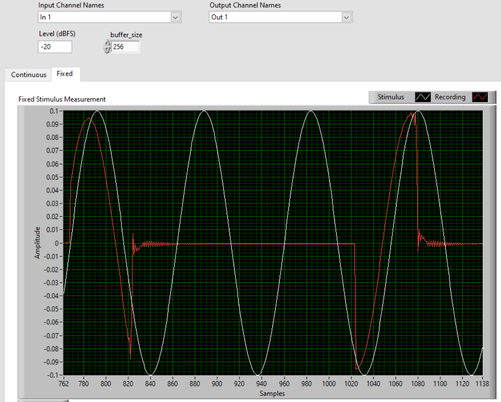
Task: Increment the buffer_size value
Action: [107, 43]
